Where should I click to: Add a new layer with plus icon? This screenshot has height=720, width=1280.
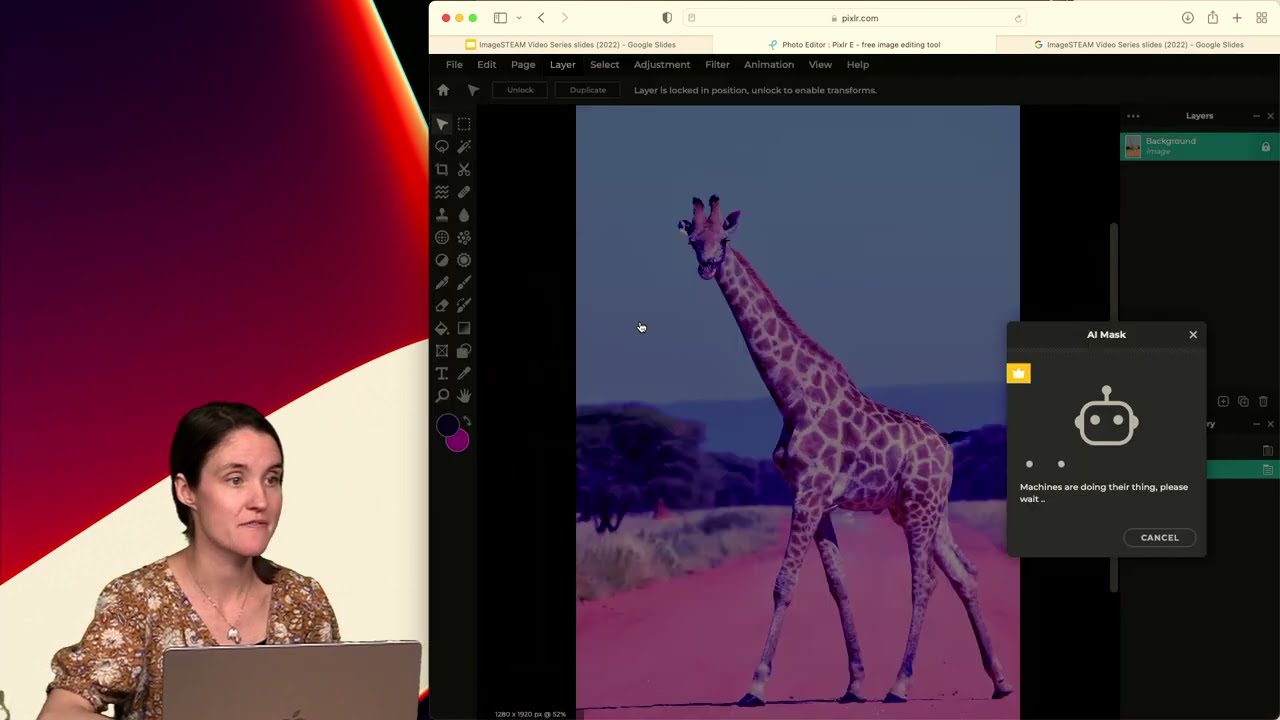point(1223,401)
